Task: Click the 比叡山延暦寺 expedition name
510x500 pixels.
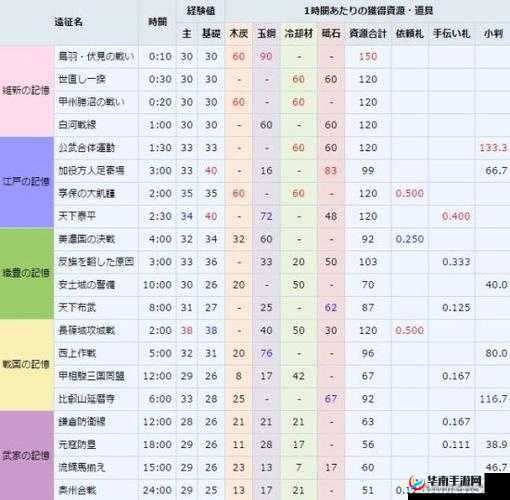Action: coord(87,399)
